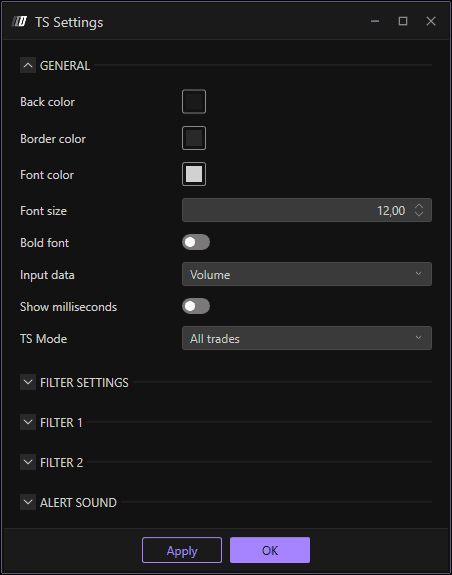This screenshot has width=452, height=575.
Task: Increase Font size with up arrow
Action: point(419,206)
